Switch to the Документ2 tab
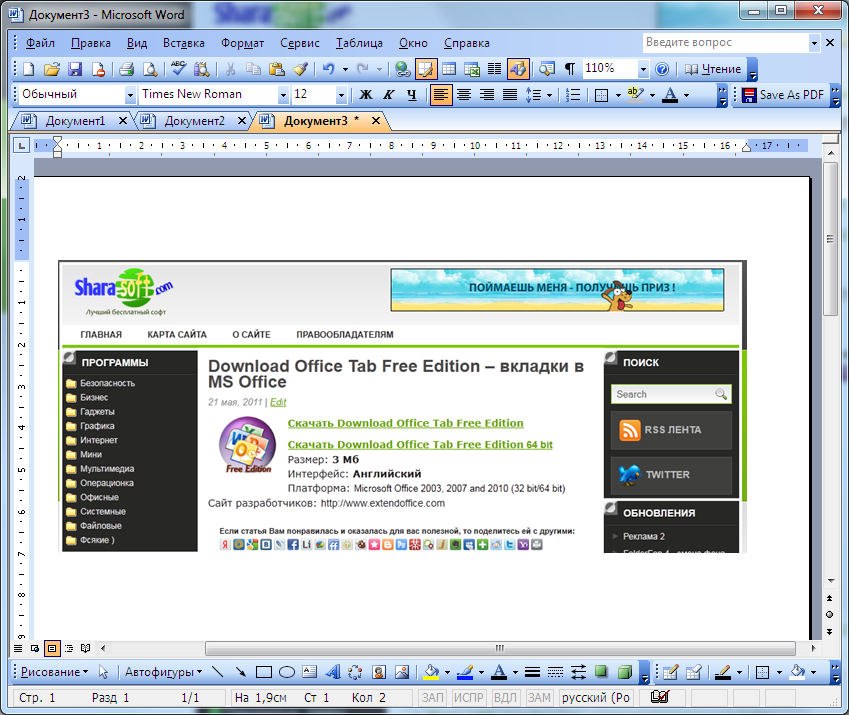This screenshot has height=715, width=849. pos(194,121)
